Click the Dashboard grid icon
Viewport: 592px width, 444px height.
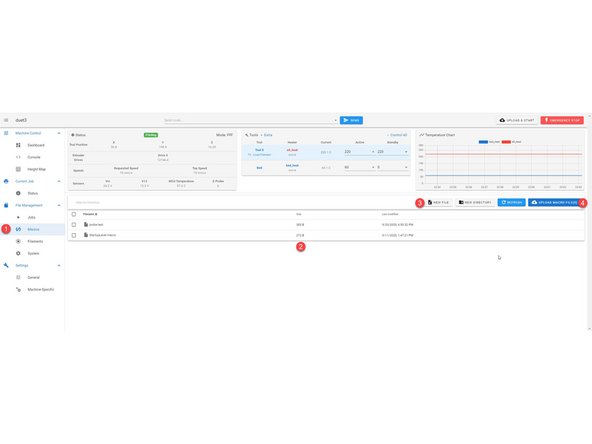point(18,145)
